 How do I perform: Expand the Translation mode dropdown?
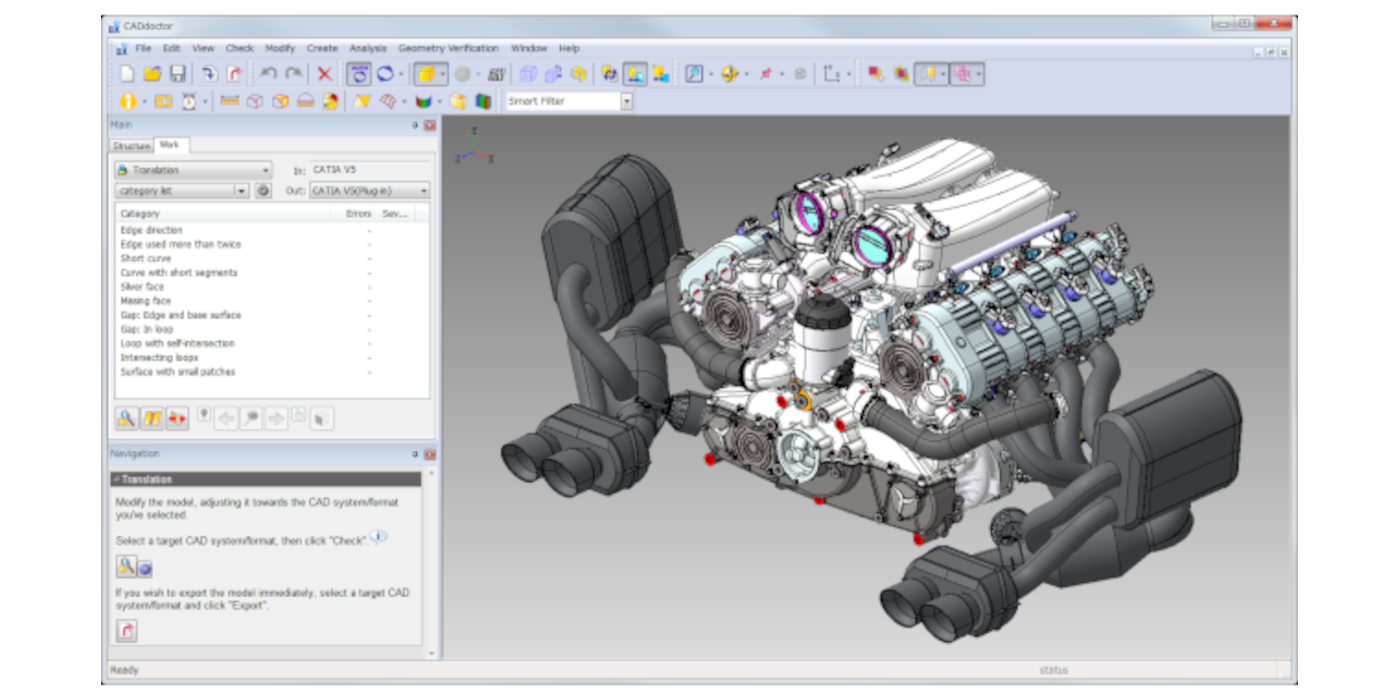[x=266, y=170]
